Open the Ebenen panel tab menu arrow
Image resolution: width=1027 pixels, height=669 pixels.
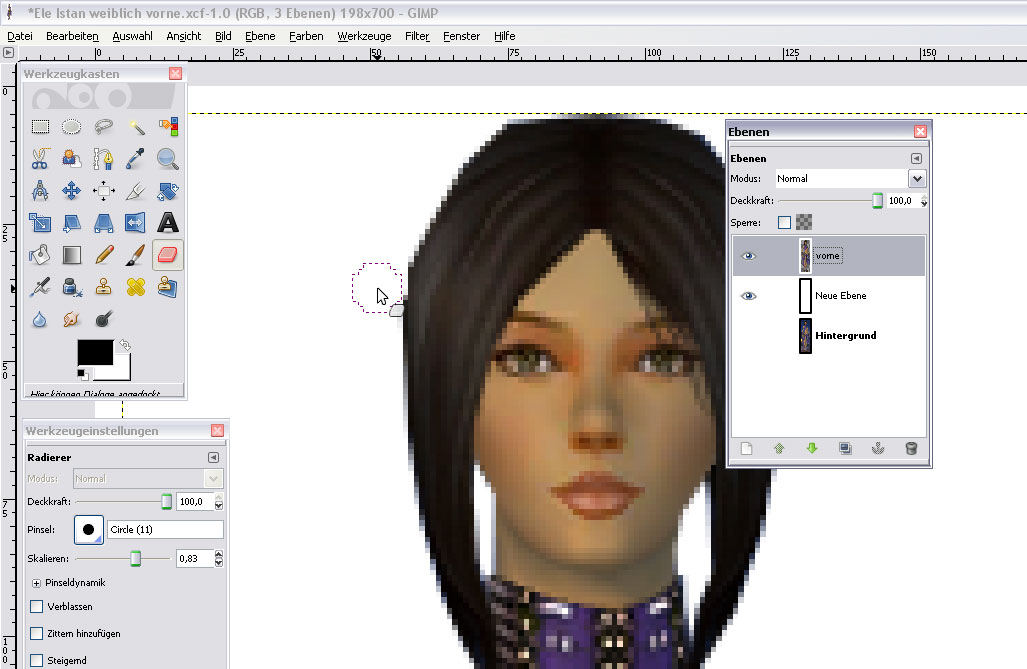(915, 158)
